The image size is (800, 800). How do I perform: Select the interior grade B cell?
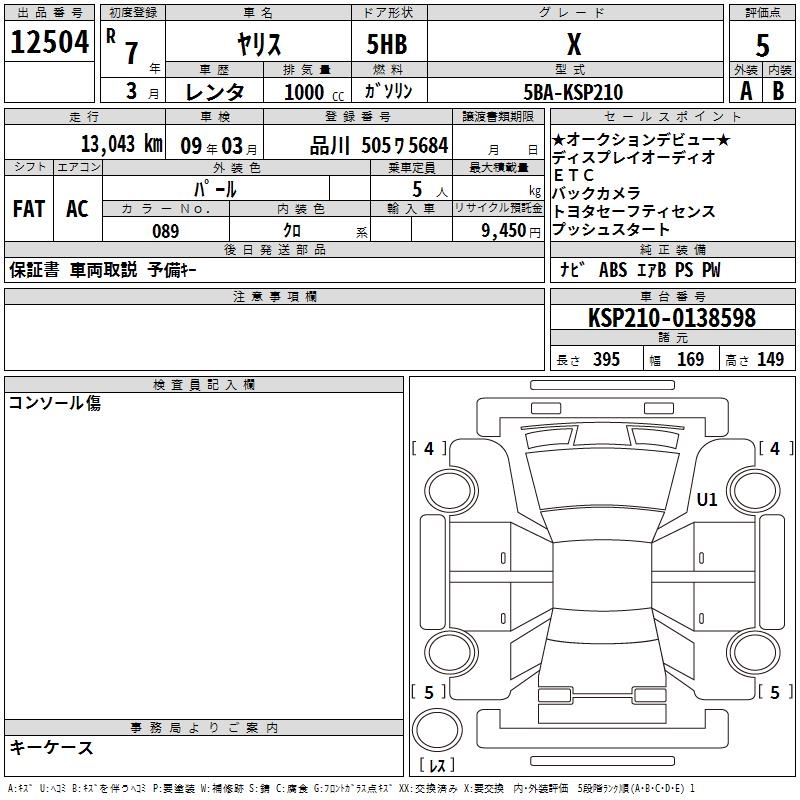pos(779,90)
